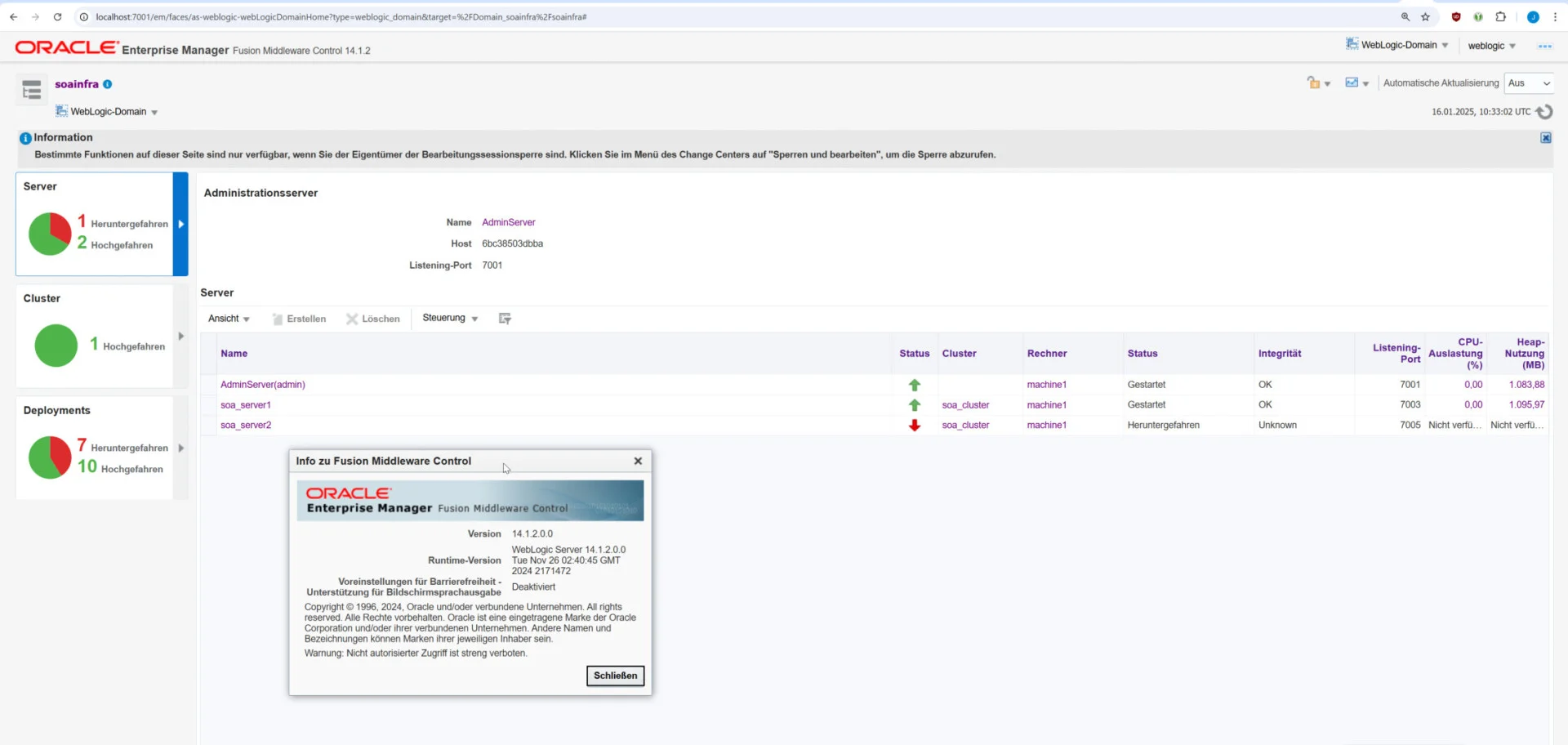The width and height of the screenshot is (1568, 745).
Task: Click the soainfra page title
Action: point(77,84)
